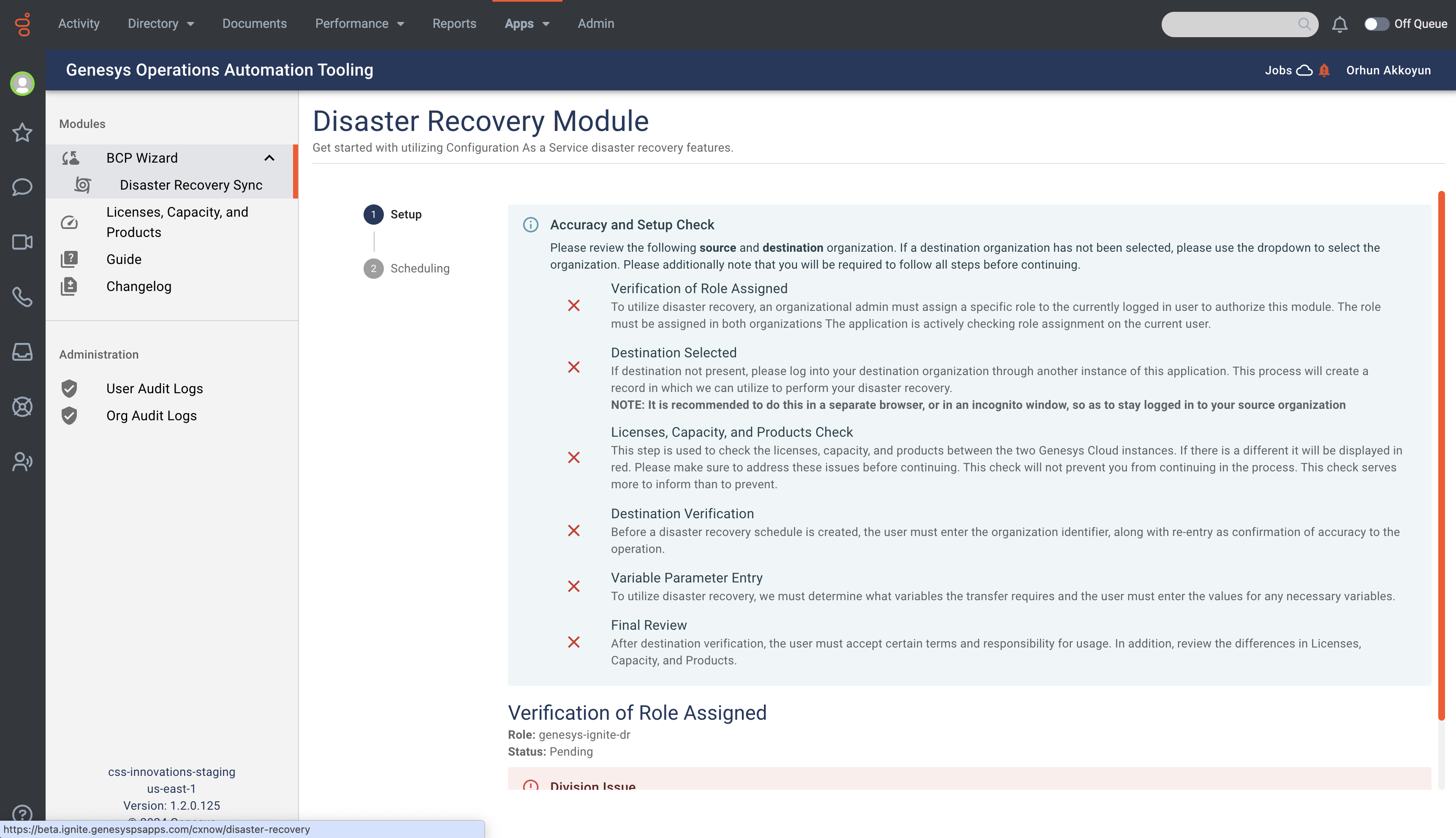
Task: Open the video camera icon in sidebar
Action: pyautogui.click(x=22, y=242)
